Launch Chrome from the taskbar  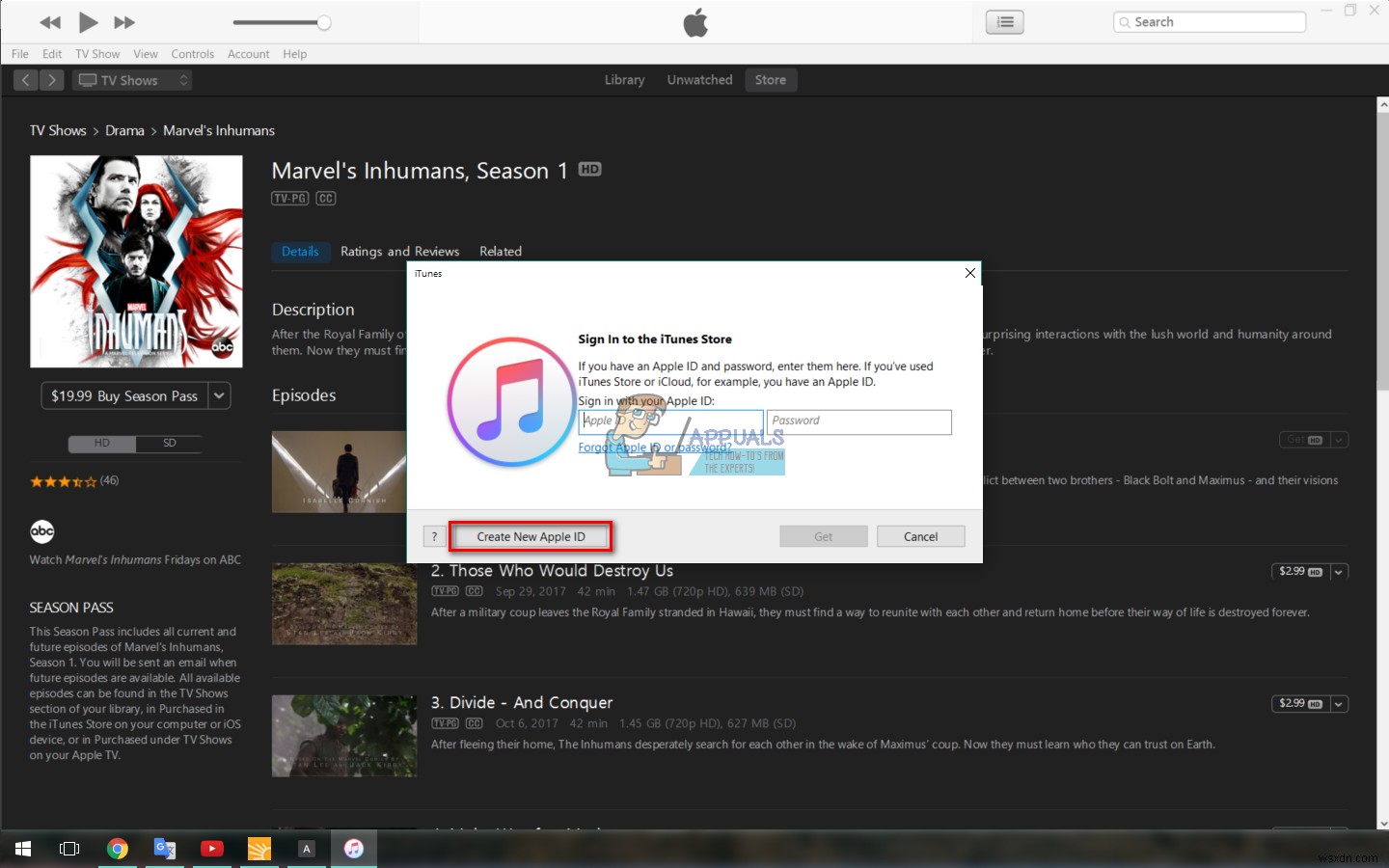tap(118, 849)
